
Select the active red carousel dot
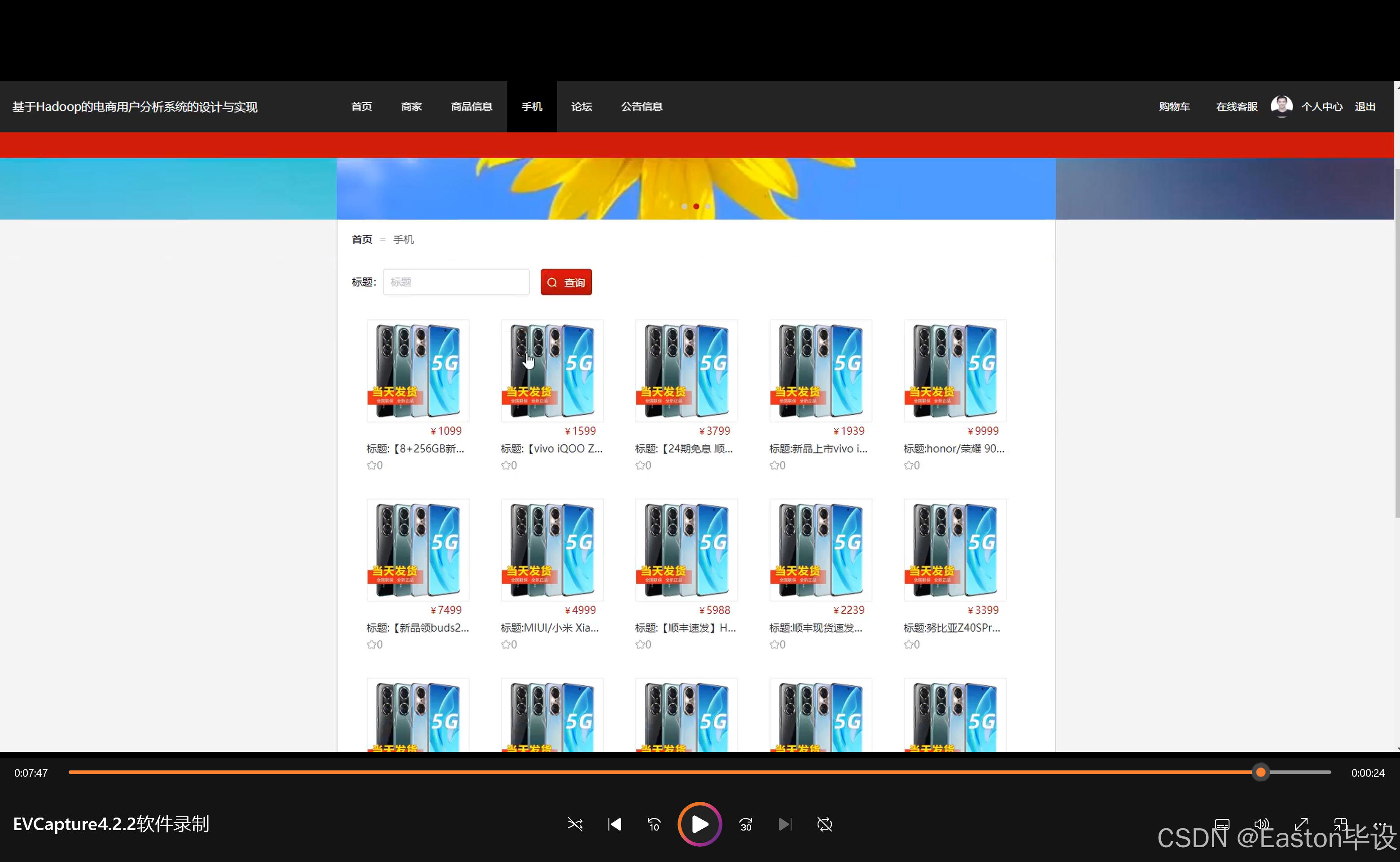tap(696, 207)
